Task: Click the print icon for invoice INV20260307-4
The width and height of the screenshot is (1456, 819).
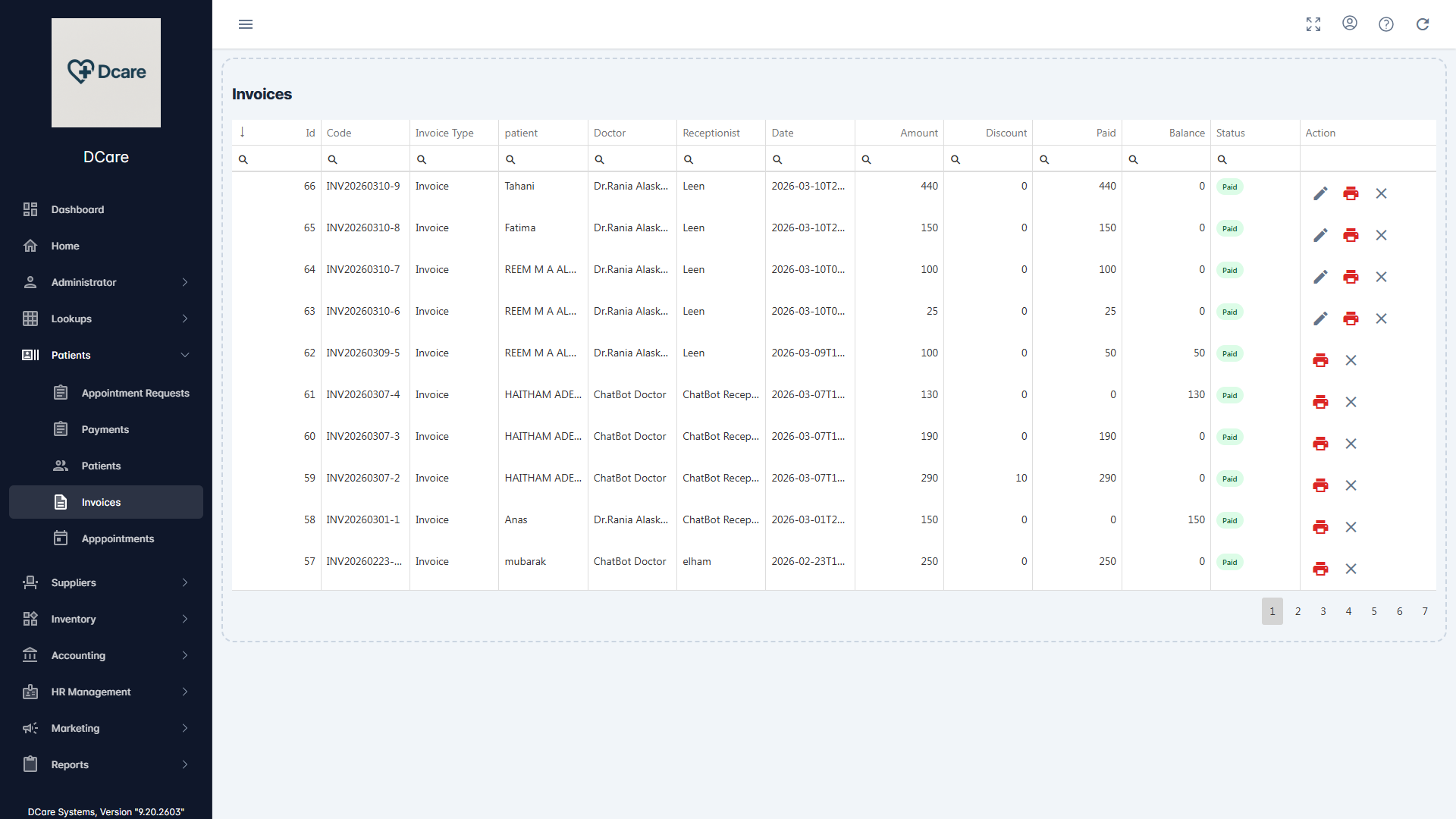Action: click(x=1321, y=402)
